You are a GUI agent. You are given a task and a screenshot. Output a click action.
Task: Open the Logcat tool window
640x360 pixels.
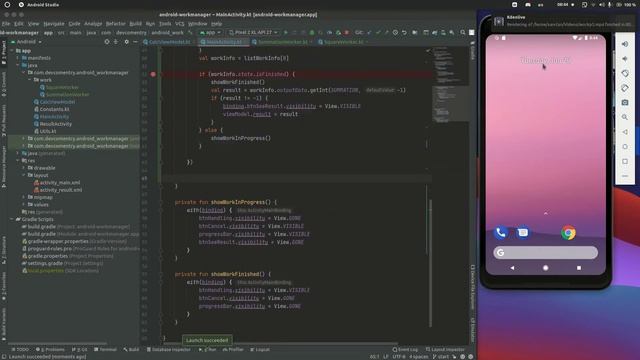pos(260,349)
